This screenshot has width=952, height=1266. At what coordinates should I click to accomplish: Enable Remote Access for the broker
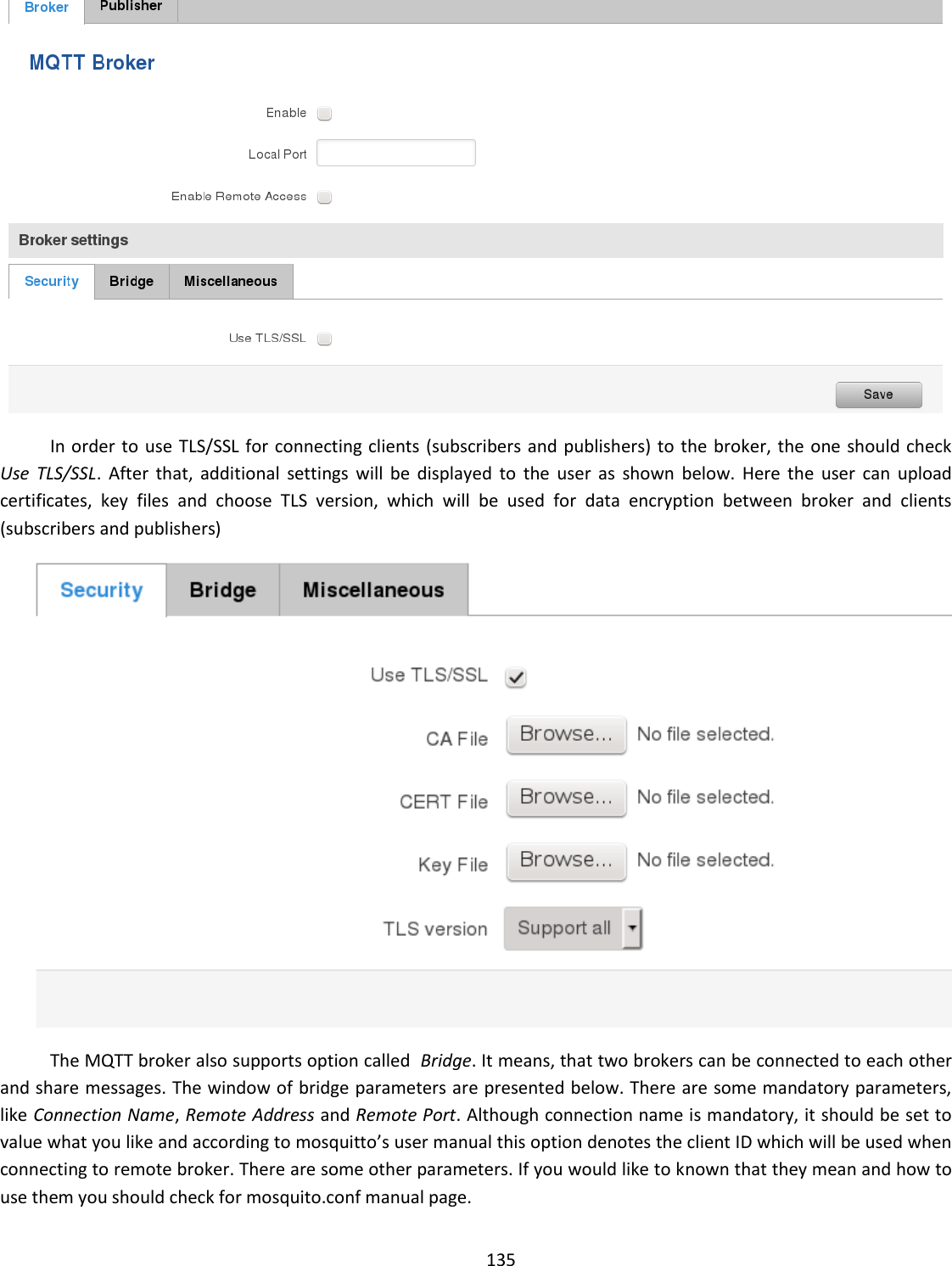324,197
